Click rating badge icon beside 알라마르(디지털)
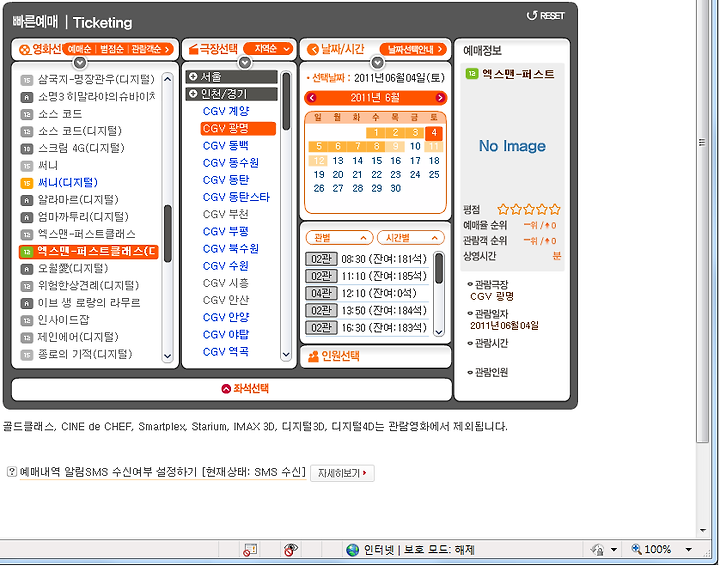Image resolution: width=720 pixels, height=566 pixels. (27, 200)
